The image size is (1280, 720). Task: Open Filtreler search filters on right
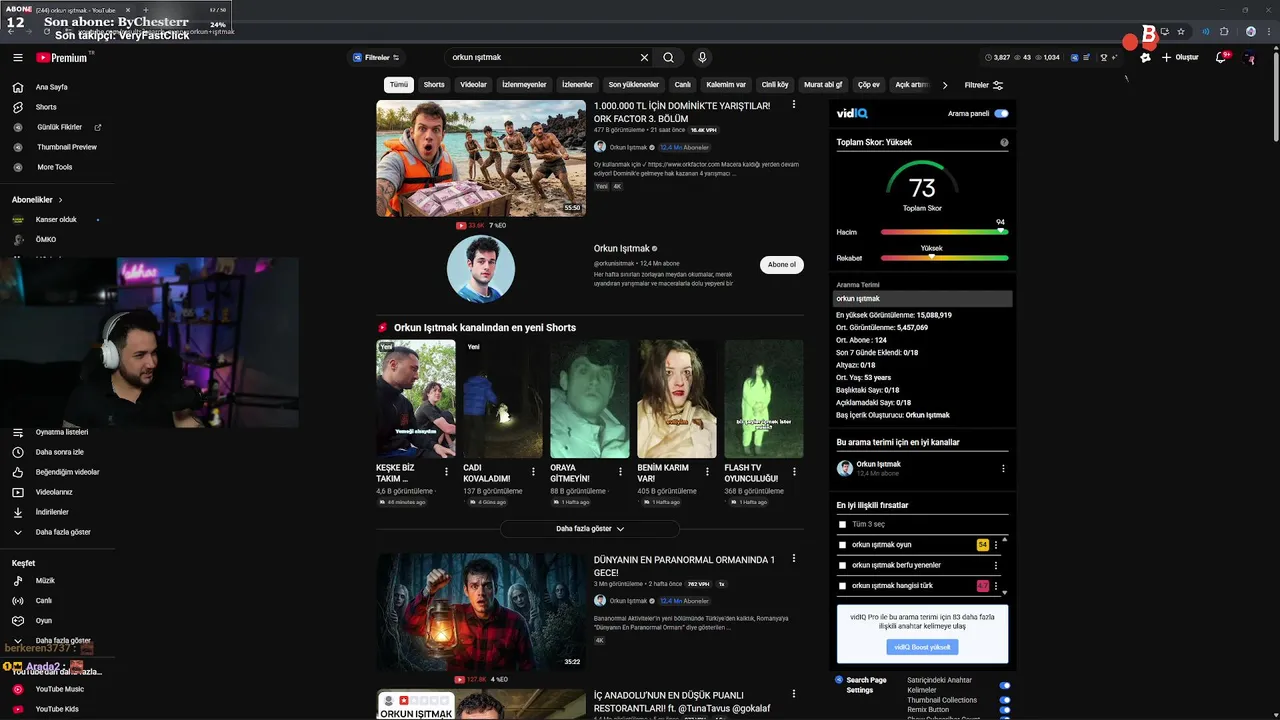984,85
